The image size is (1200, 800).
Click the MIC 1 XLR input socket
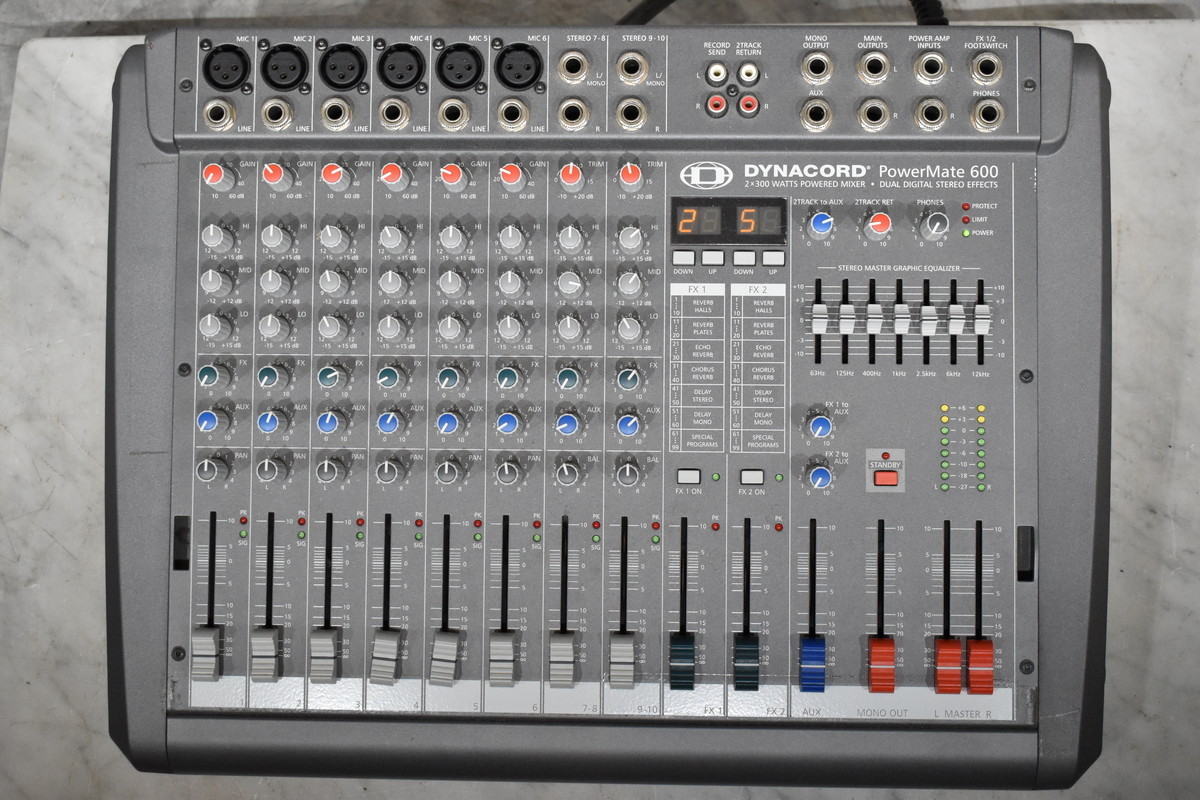pyautogui.click(x=227, y=69)
